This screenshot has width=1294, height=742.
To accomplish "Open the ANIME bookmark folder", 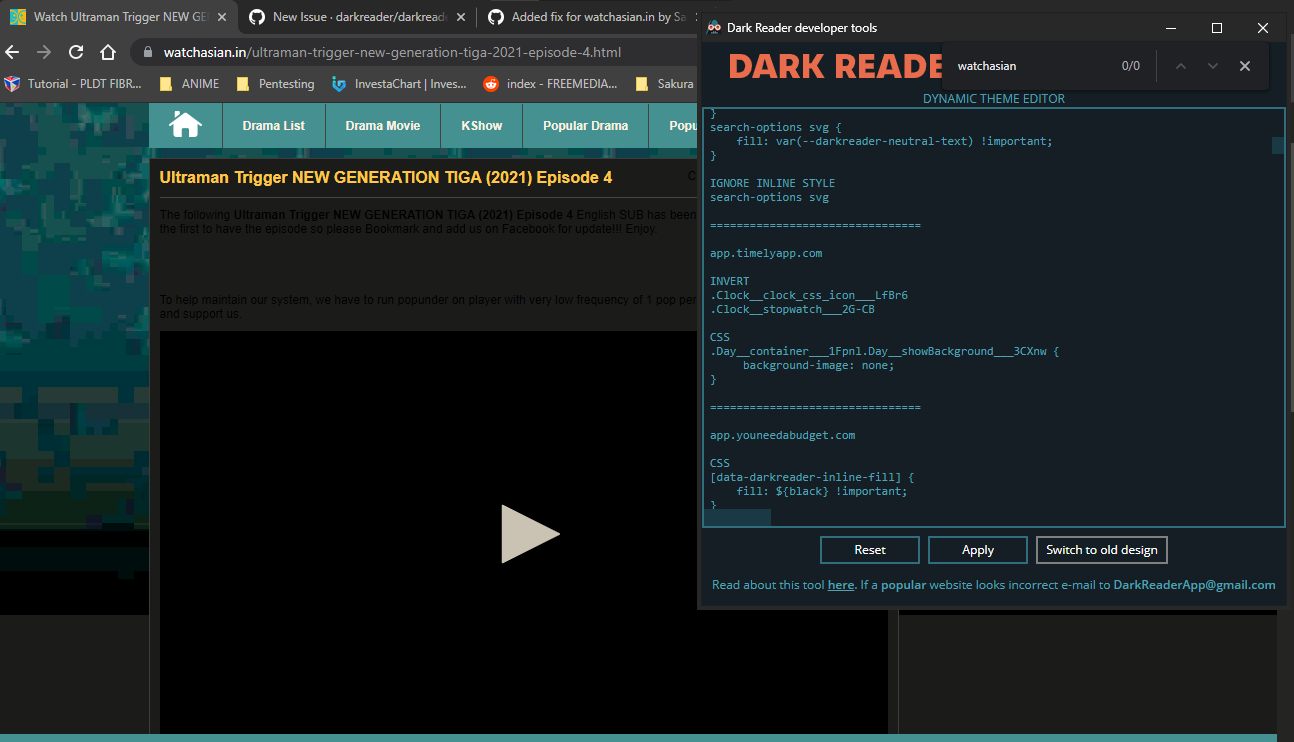I will coord(189,84).
